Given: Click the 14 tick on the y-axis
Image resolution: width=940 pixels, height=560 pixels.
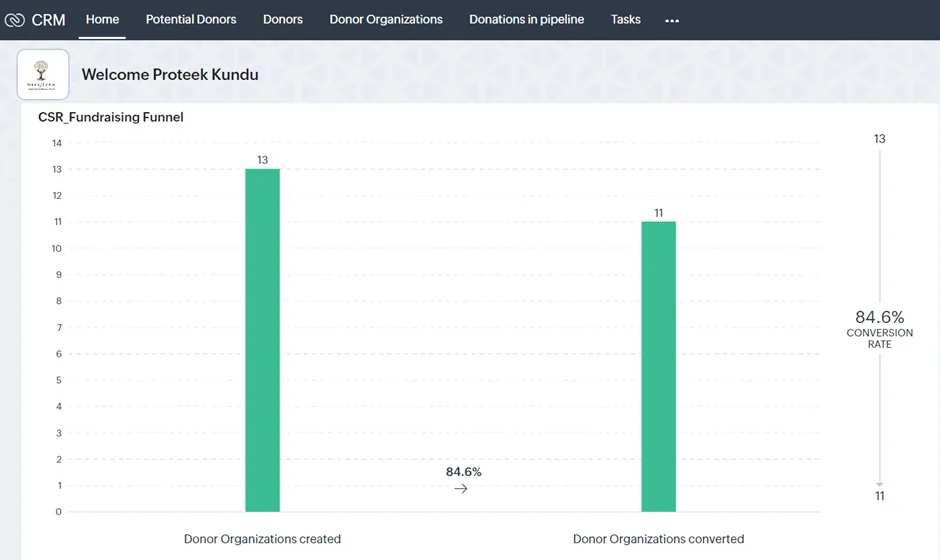Looking at the screenshot, I should [x=57, y=143].
